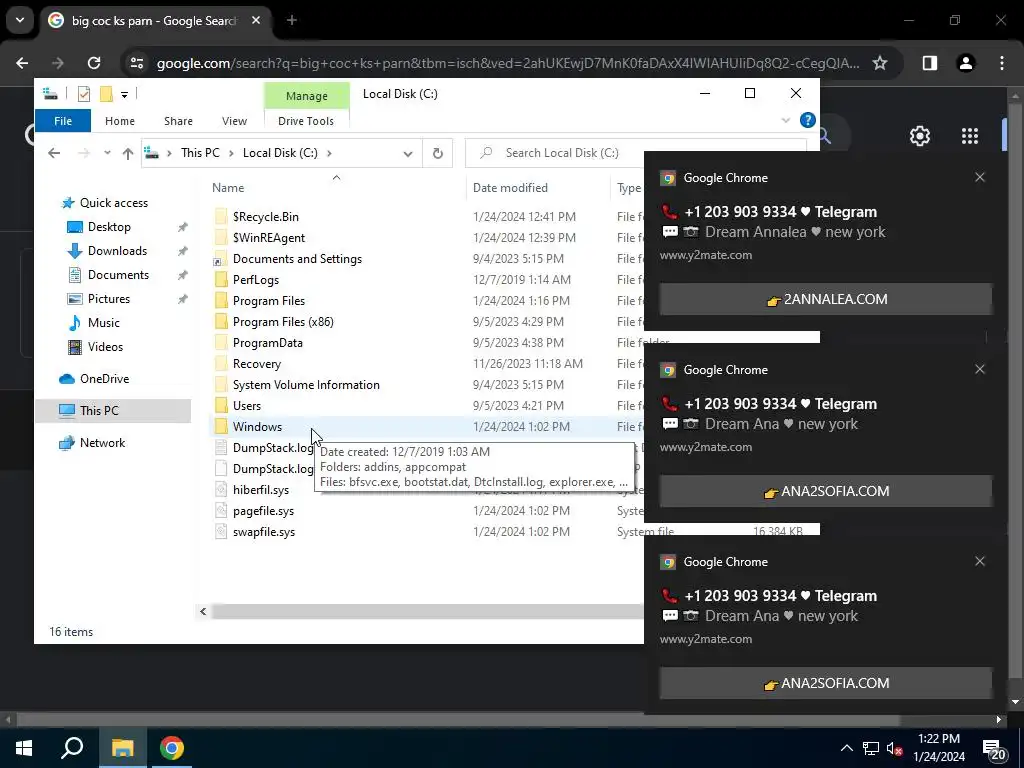Select the Manage contextual tab
This screenshot has width=1024, height=768.
click(306, 96)
